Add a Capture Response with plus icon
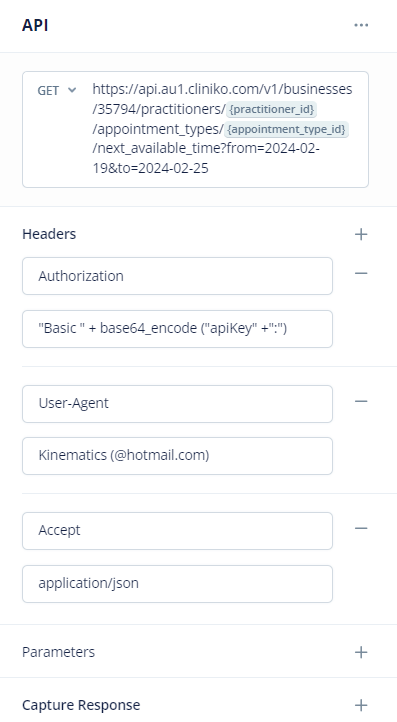 [x=361, y=705]
